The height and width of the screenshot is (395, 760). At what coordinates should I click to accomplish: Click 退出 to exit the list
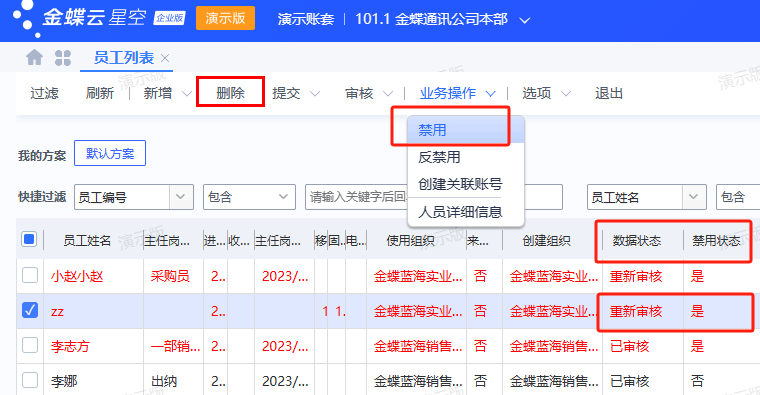(609, 93)
